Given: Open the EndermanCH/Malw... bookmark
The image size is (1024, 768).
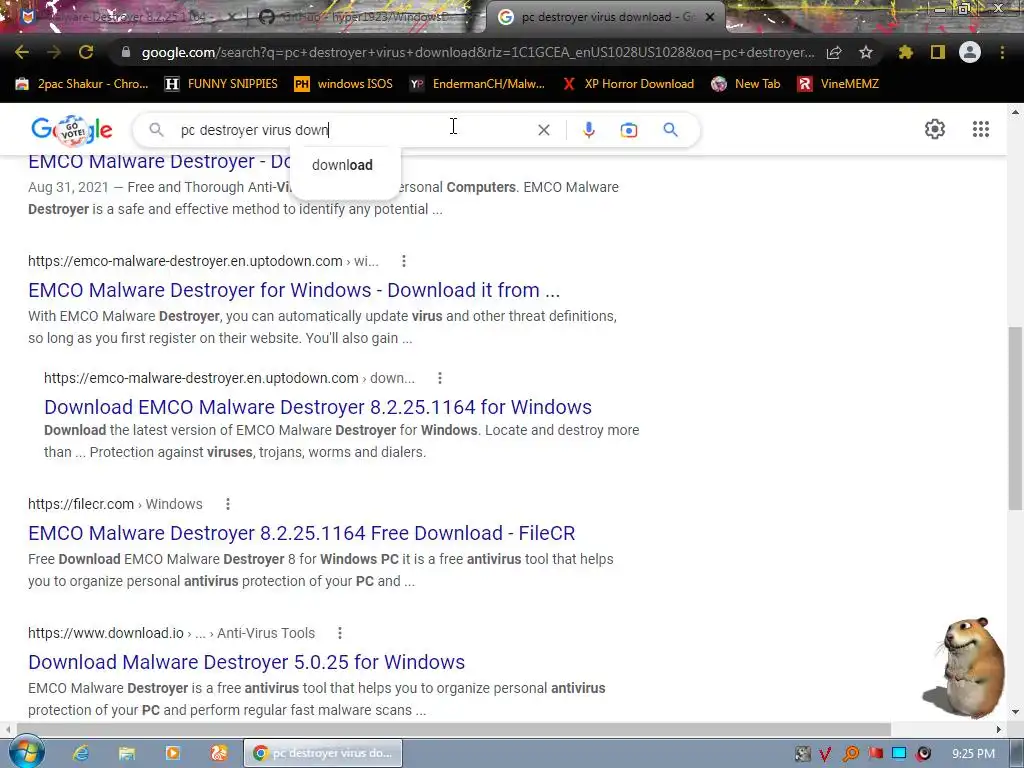Looking at the screenshot, I should [477, 84].
